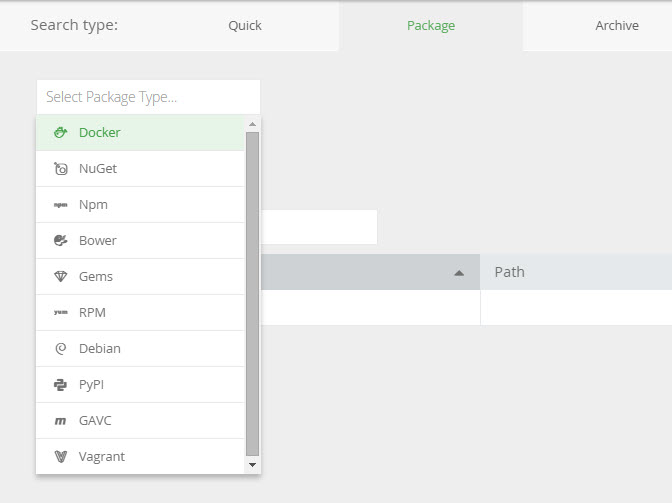The width and height of the screenshot is (672, 503).
Task: Click the Docker whale icon
Action: point(60,132)
